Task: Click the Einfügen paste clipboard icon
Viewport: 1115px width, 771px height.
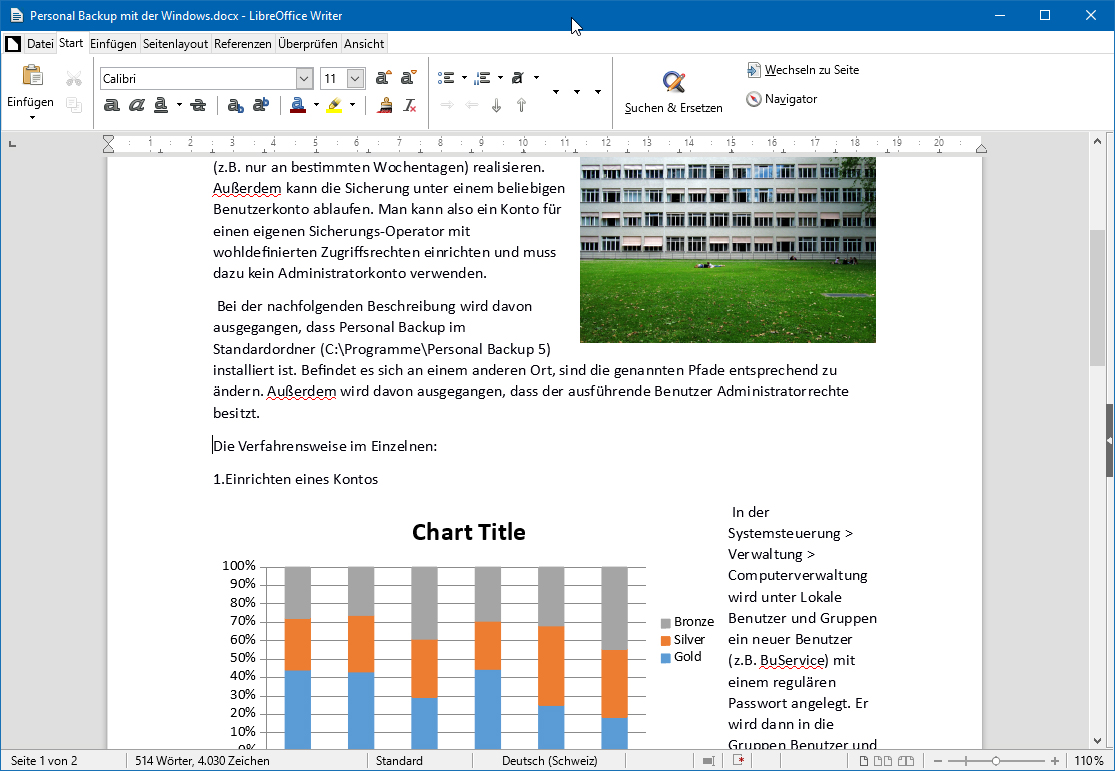Action: coord(33,75)
